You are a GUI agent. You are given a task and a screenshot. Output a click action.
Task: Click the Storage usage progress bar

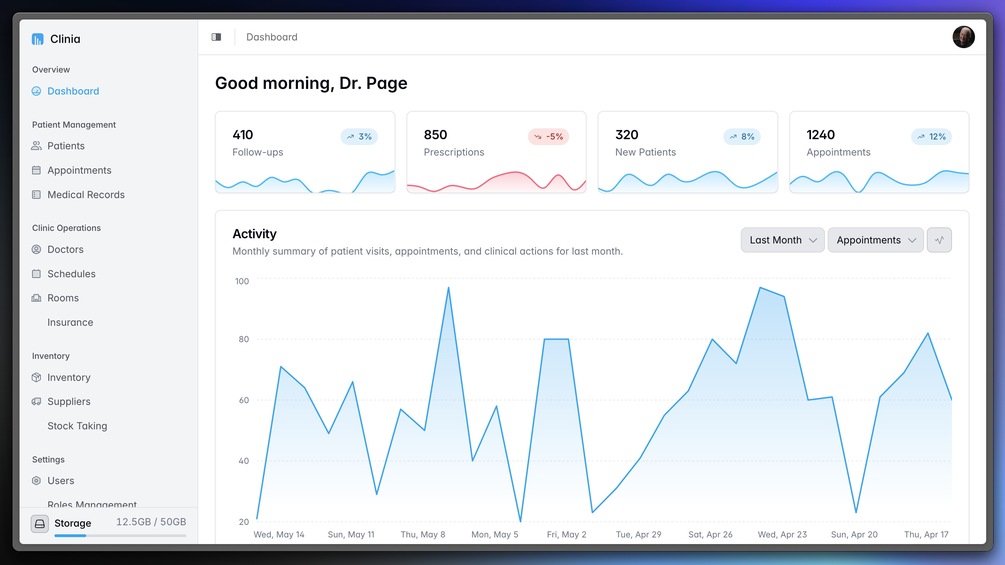tap(120, 536)
